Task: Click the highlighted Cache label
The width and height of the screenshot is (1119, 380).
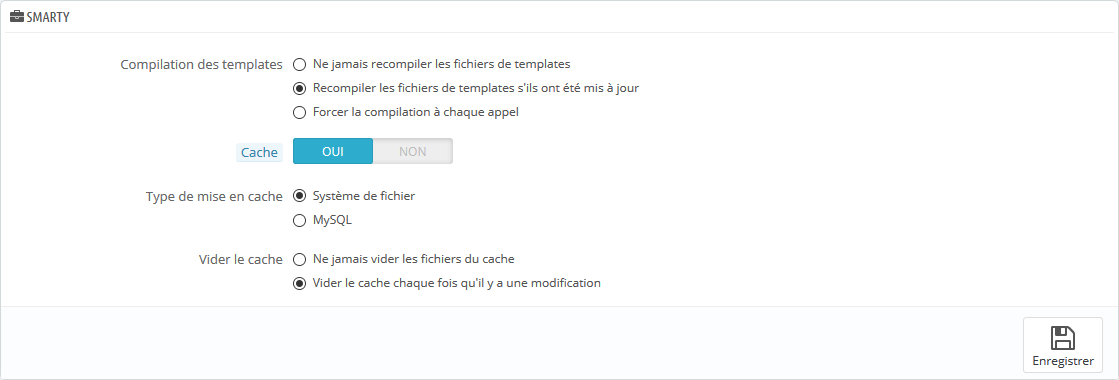Action: (x=259, y=152)
